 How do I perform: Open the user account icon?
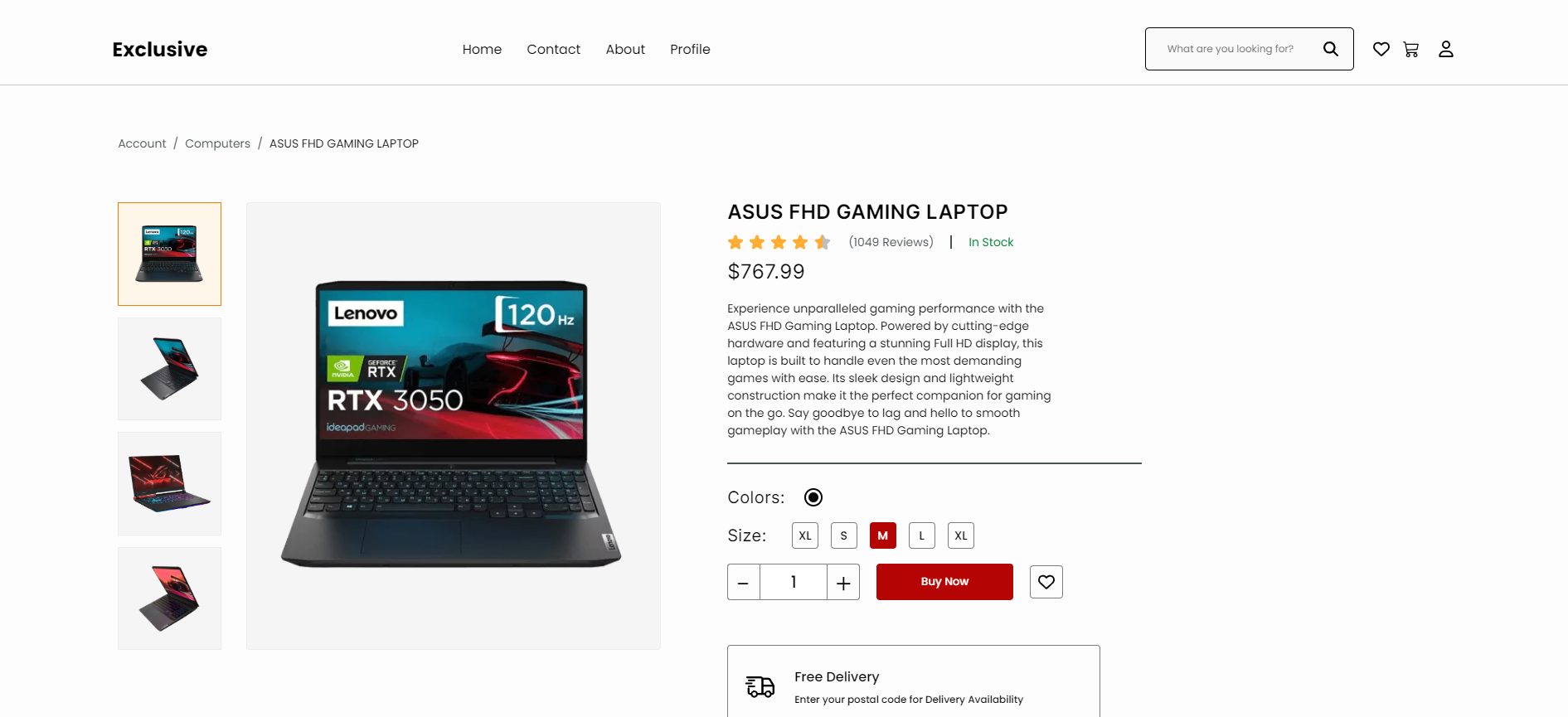pos(1446,49)
